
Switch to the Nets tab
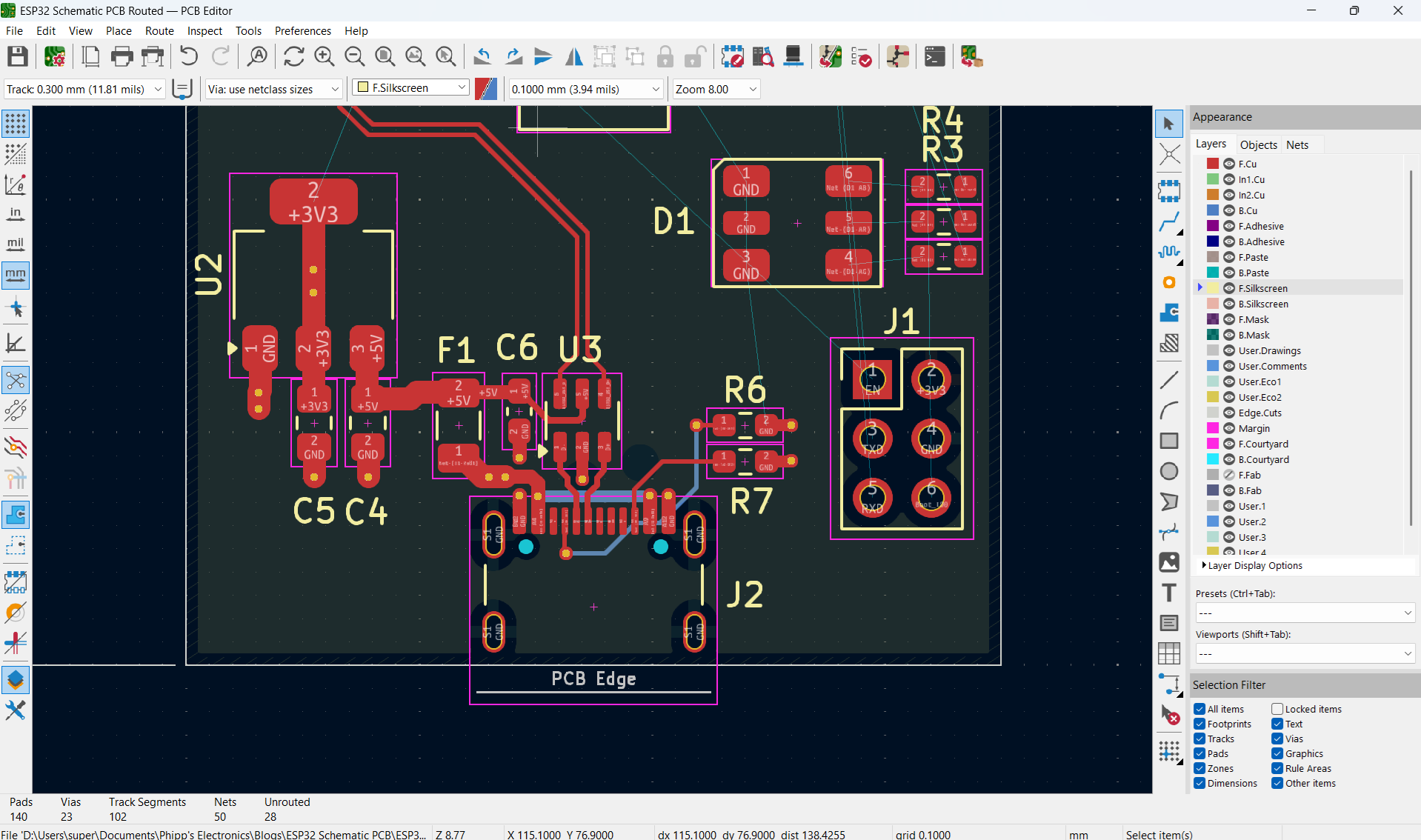[1297, 144]
